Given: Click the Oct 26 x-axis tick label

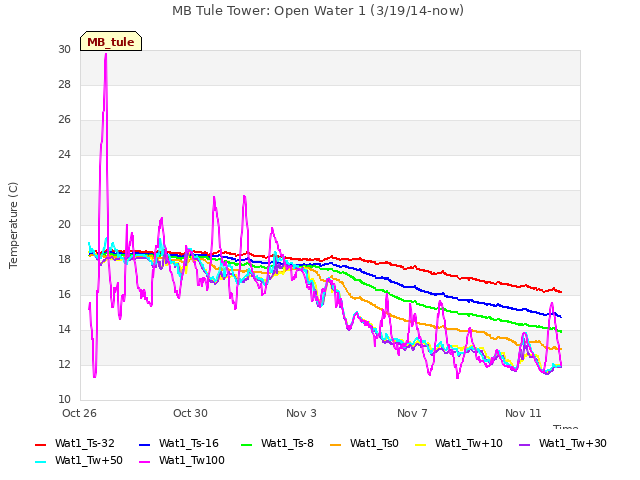Looking at the screenshot, I should pos(79,413).
